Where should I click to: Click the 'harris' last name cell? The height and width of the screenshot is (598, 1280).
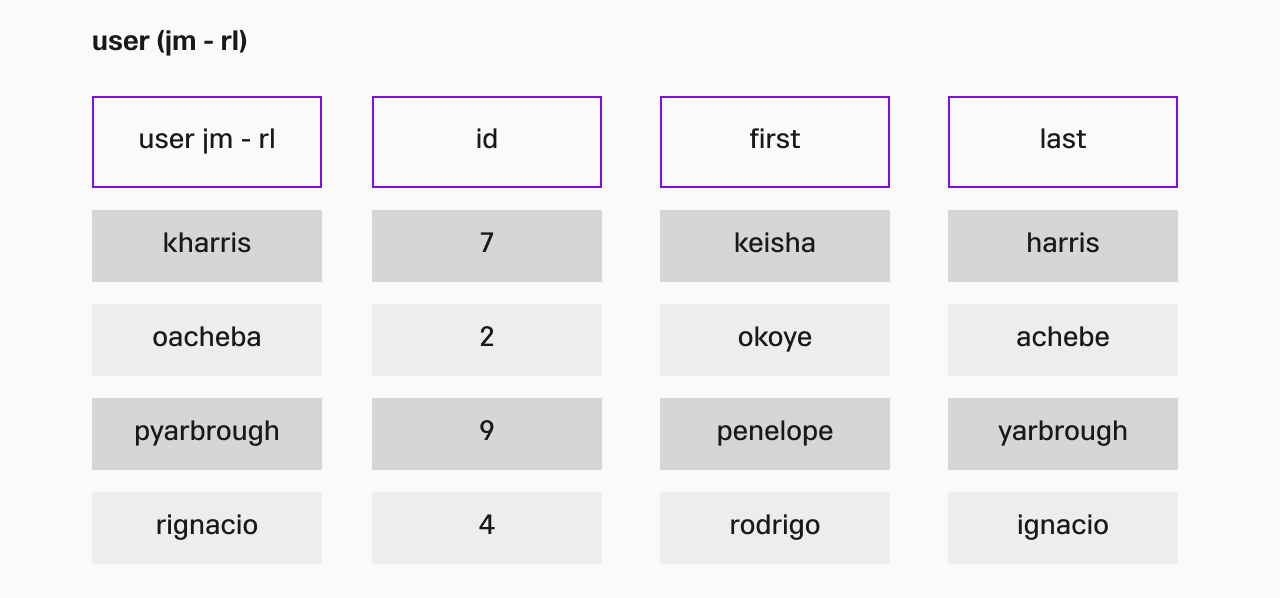click(1063, 246)
